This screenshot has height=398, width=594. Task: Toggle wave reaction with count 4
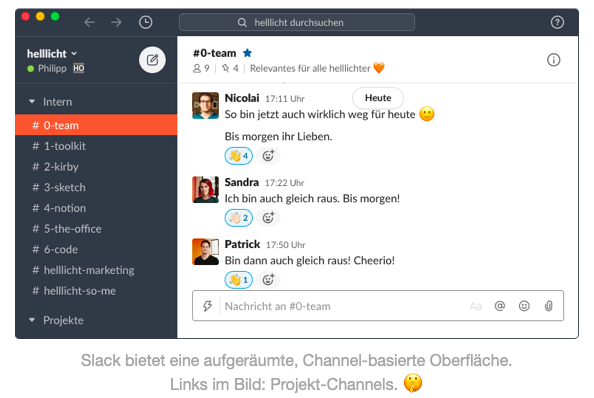[239, 156]
